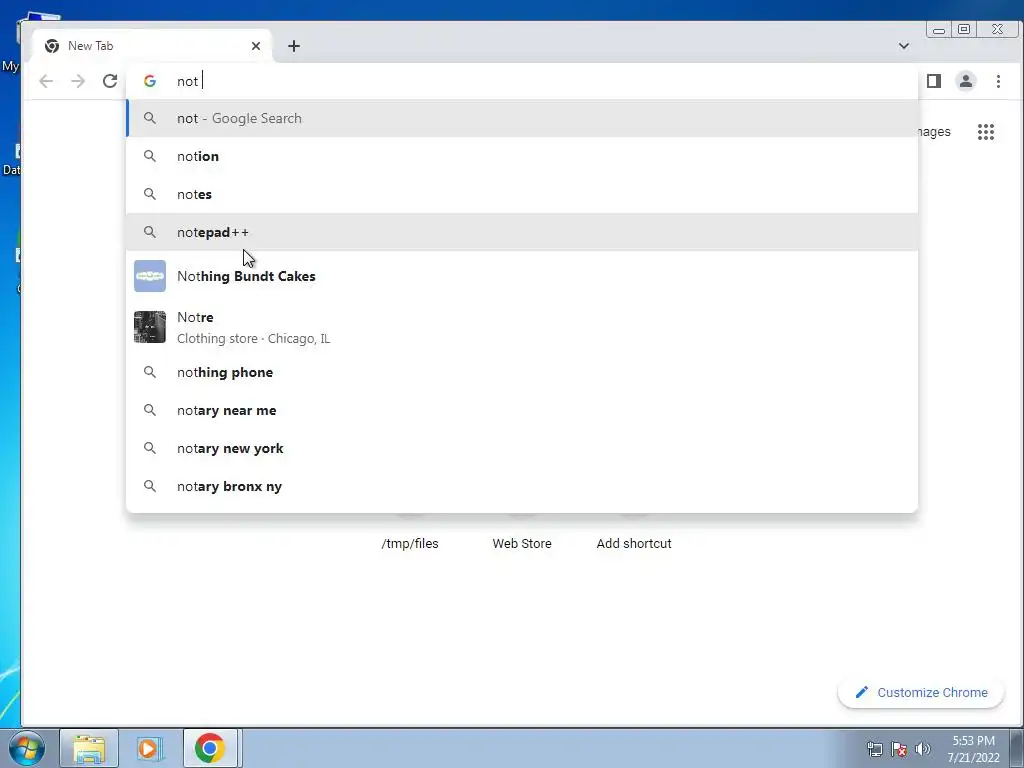Select 'not - Google Search' suggestion
Image resolution: width=1024 pixels, height=768 pixels.
click(522, 118)
